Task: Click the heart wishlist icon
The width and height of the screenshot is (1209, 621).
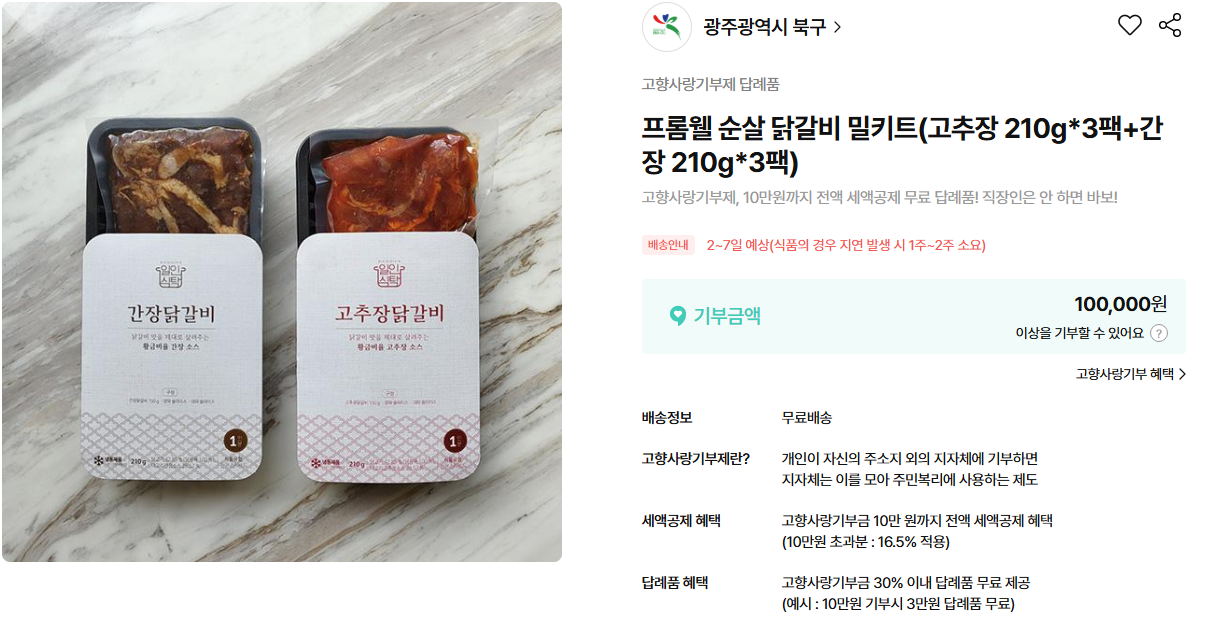Action: [1129, 26]
